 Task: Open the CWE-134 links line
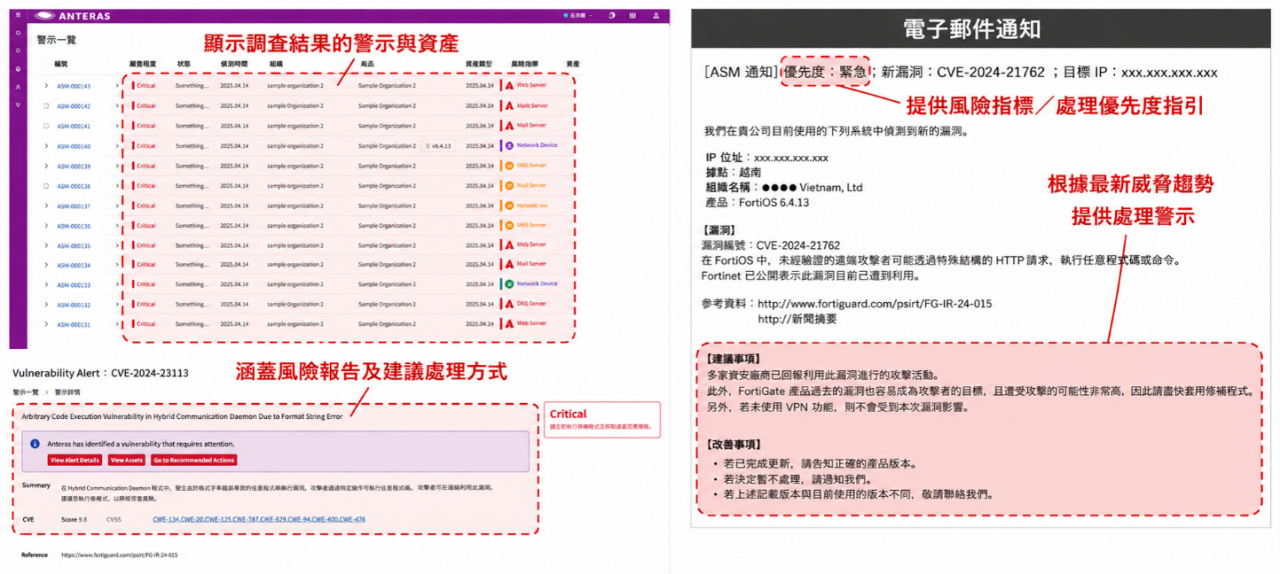coord(259,520)
